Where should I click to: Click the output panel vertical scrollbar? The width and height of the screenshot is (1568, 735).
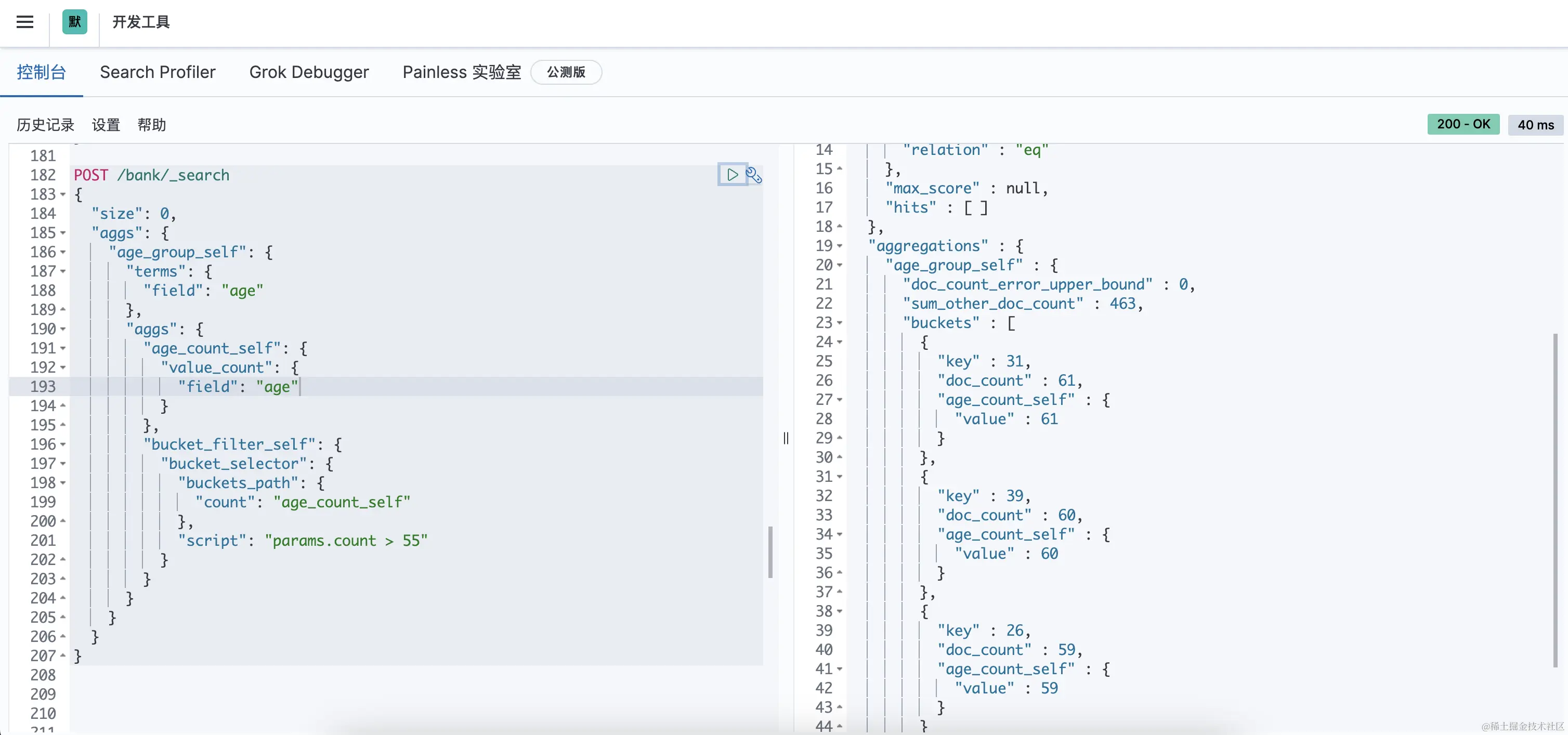[1554, 499]
